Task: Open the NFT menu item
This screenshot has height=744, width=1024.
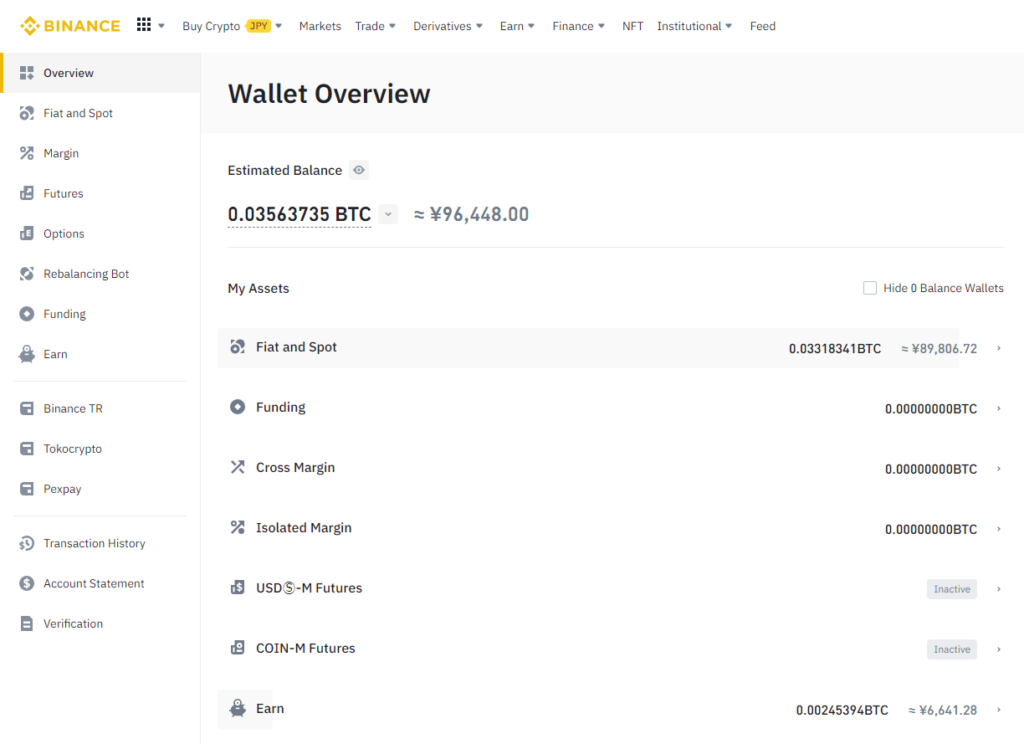Action: pyautogui.click(x=633, y=26)
